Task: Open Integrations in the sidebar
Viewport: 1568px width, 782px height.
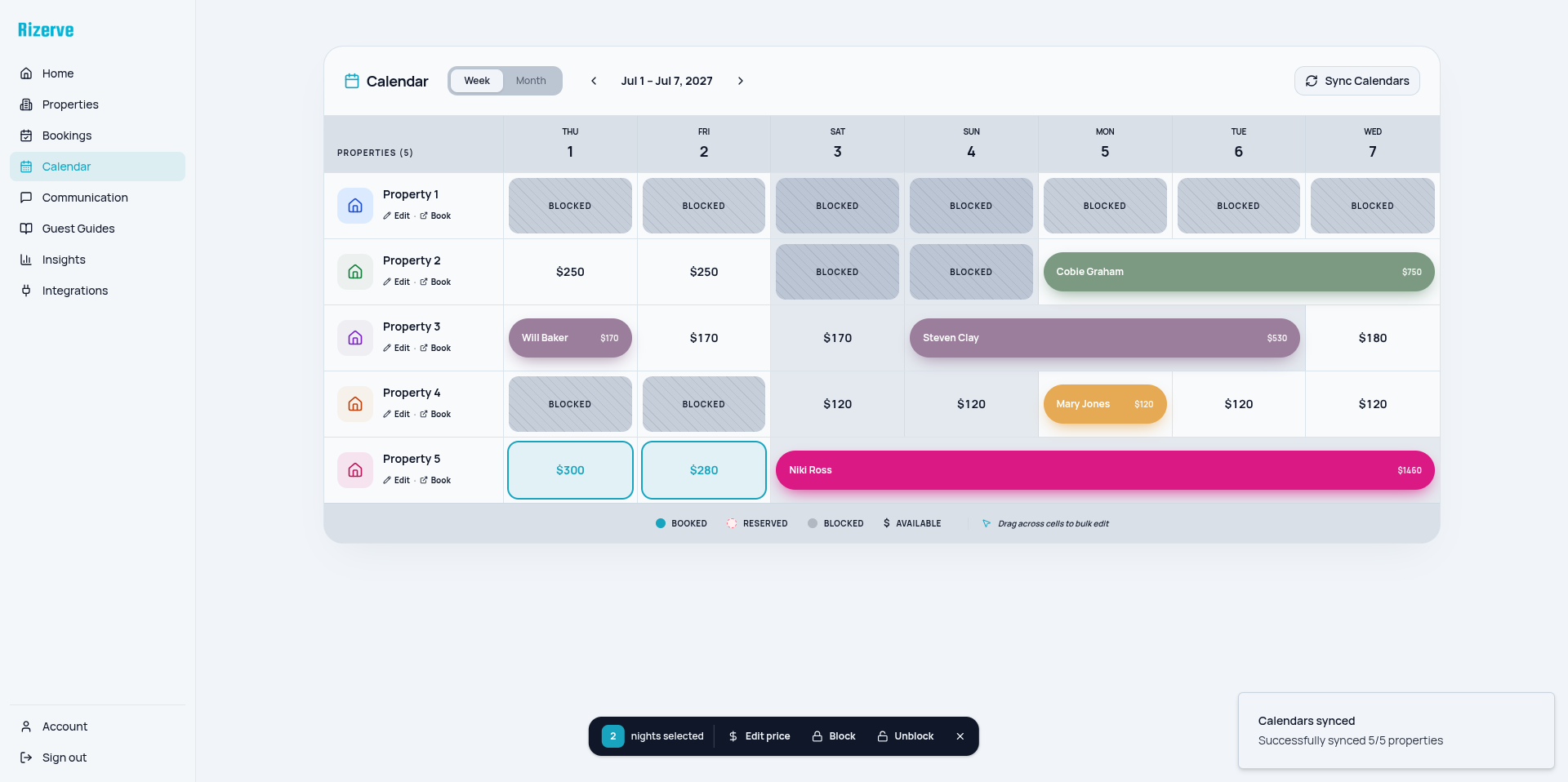Action: (97, 291)
